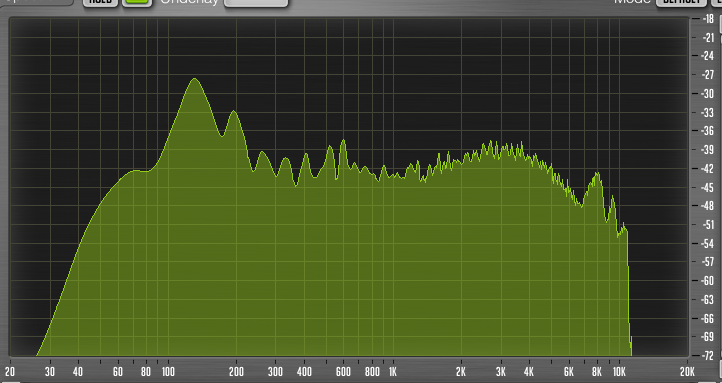Click the spectrum peak at 8K
Screen dimensions: 722x383
(597, 174)
